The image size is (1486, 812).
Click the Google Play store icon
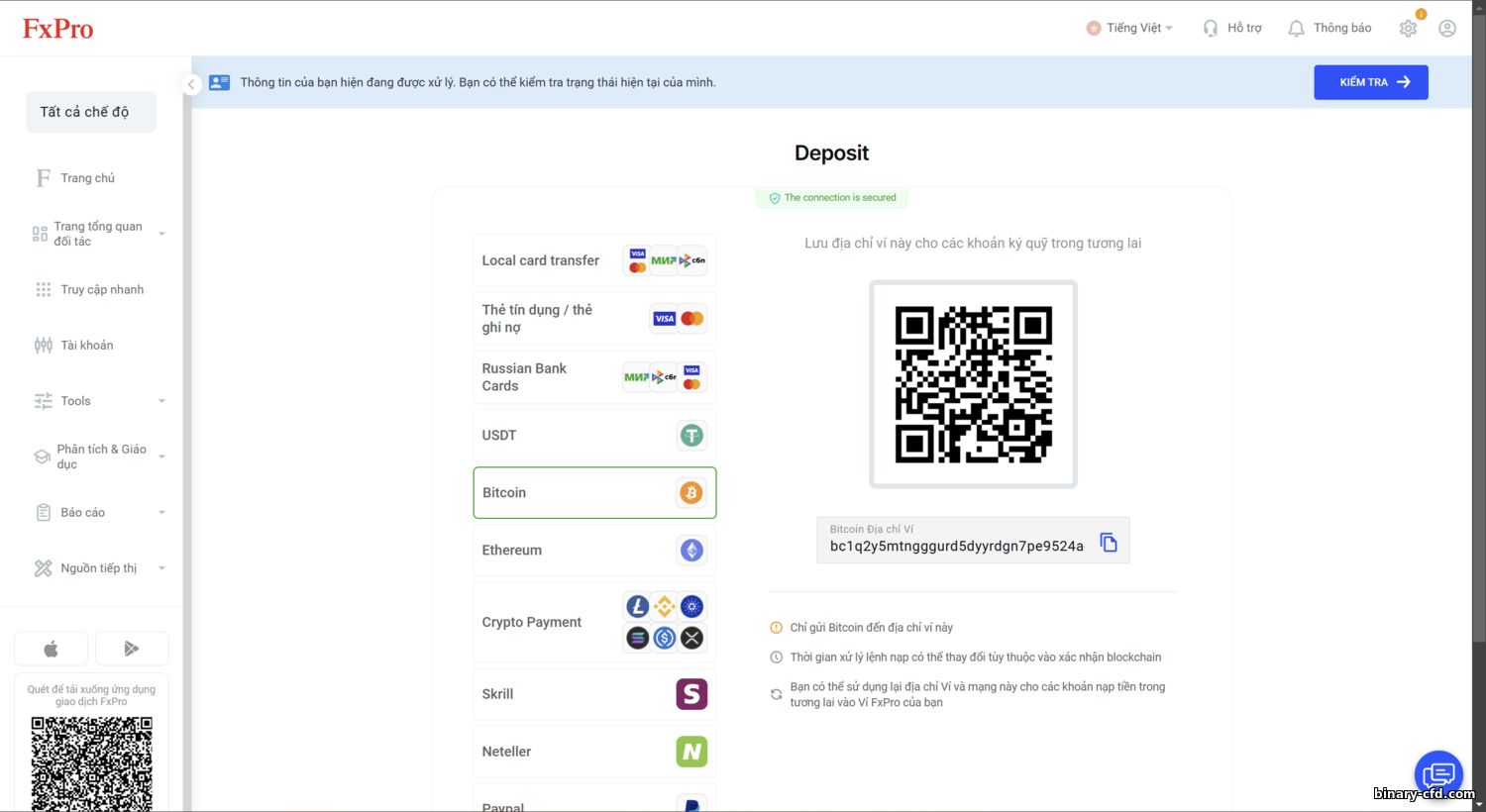(131, 649)
